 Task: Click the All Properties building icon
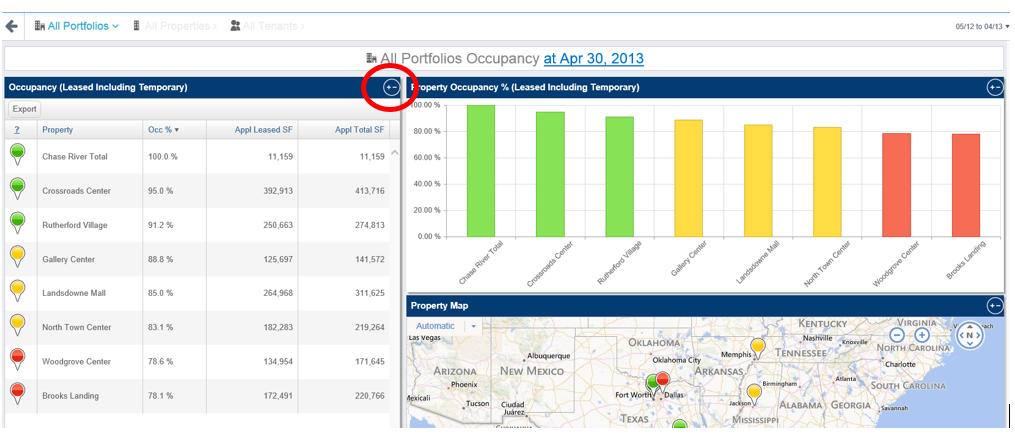137,27
